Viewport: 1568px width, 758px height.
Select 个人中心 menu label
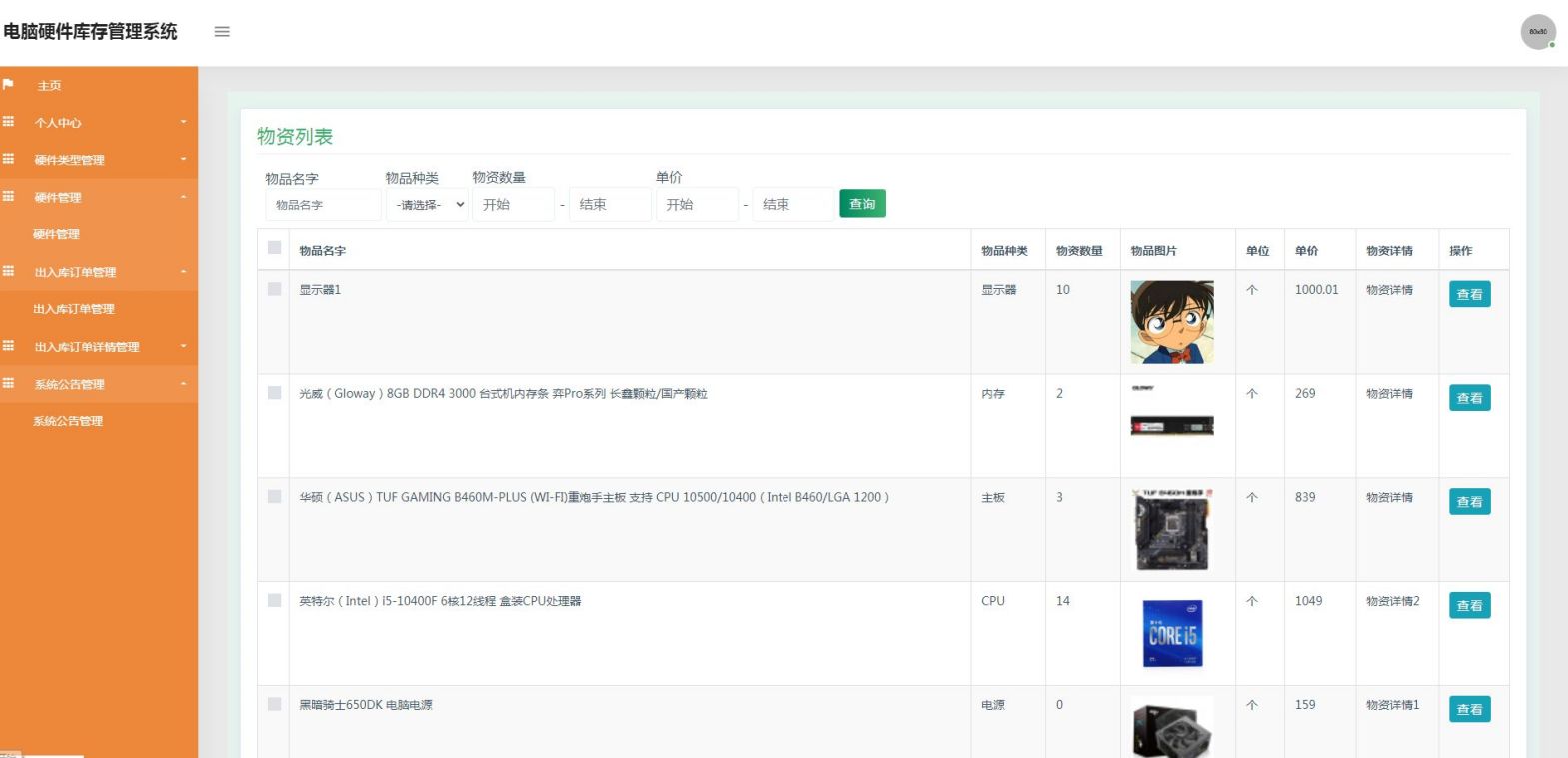coord(58,123)
